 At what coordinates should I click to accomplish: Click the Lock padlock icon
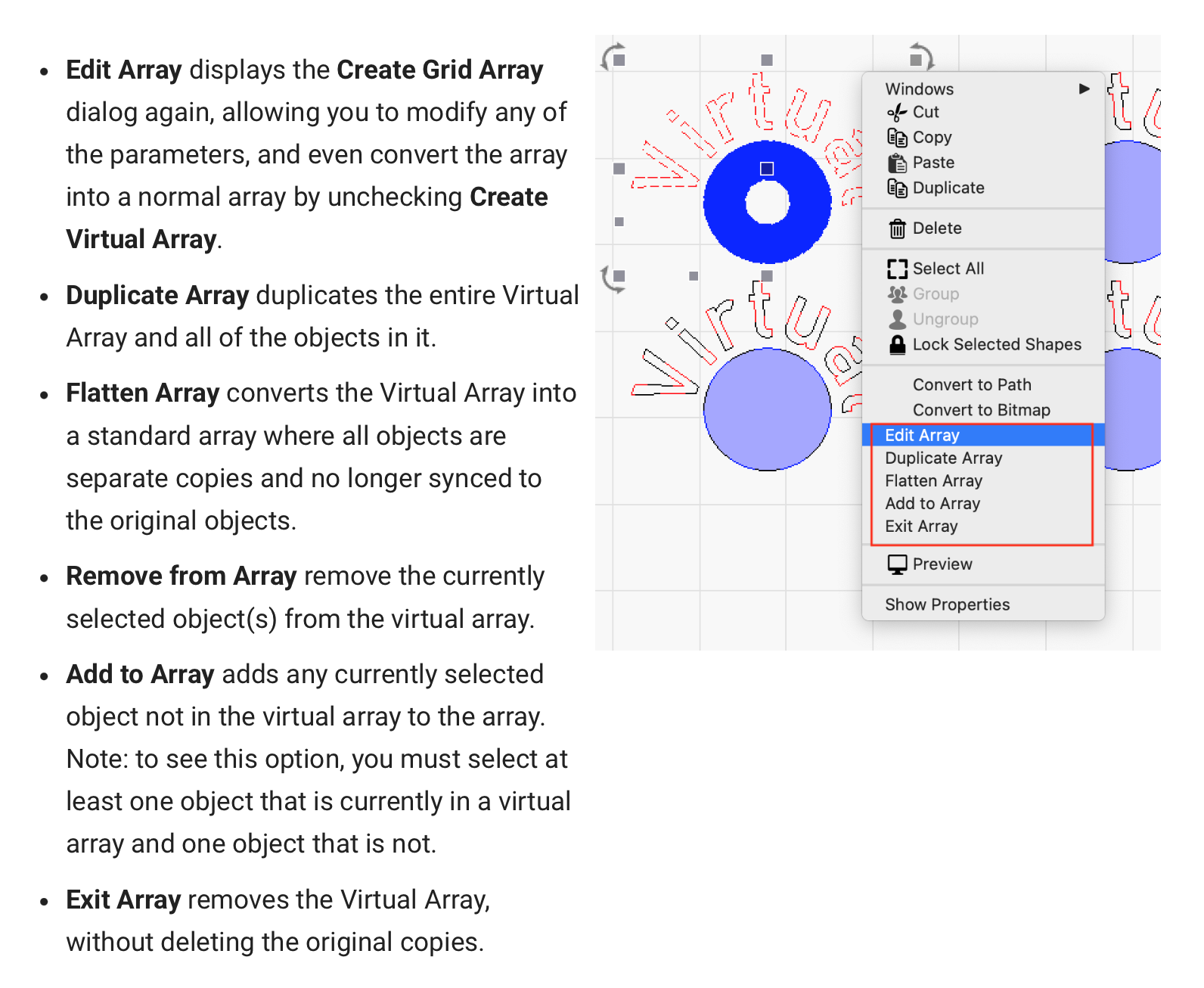[897, 344]
